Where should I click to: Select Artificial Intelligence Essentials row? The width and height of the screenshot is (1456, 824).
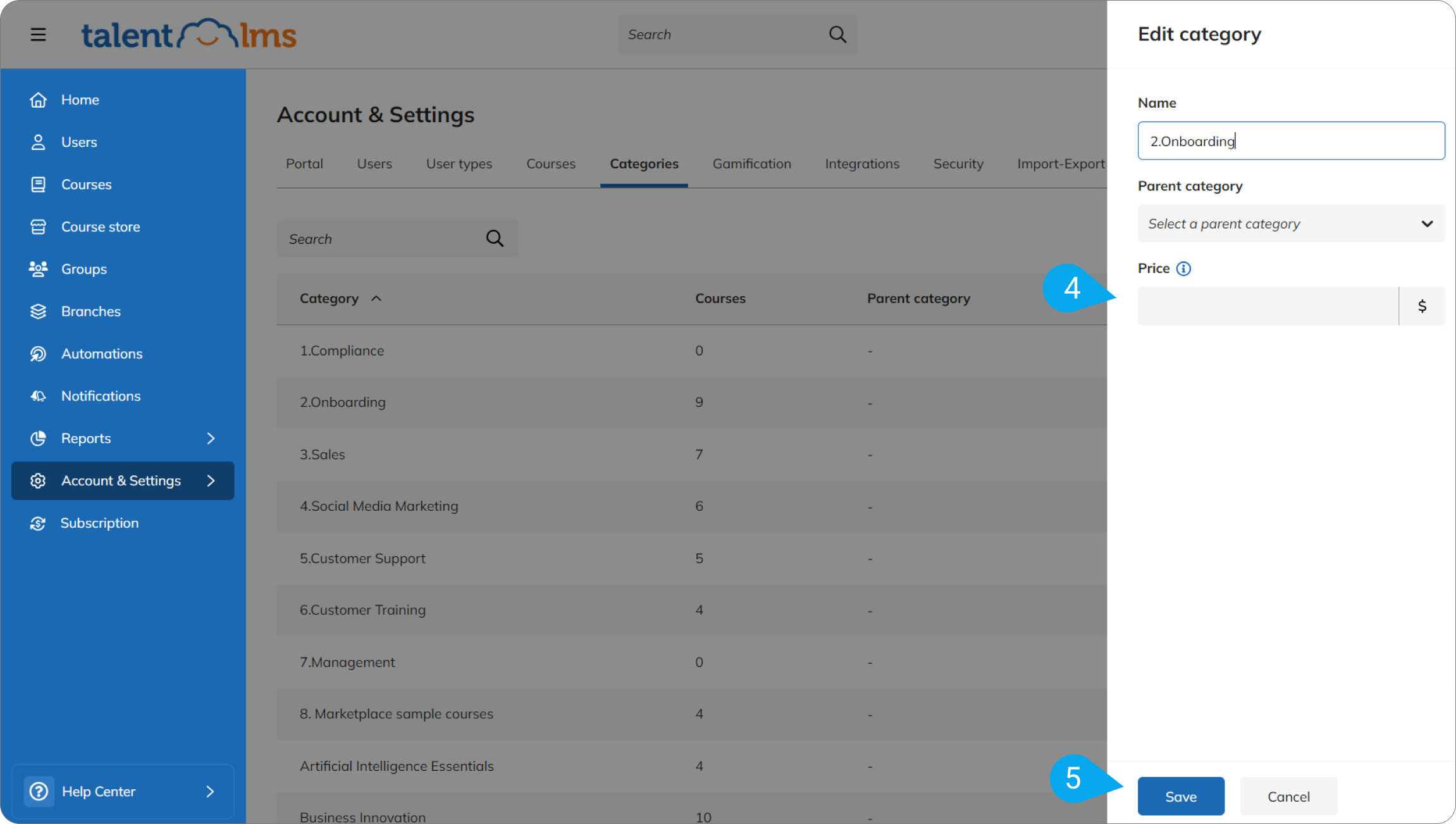coord(691,766)
